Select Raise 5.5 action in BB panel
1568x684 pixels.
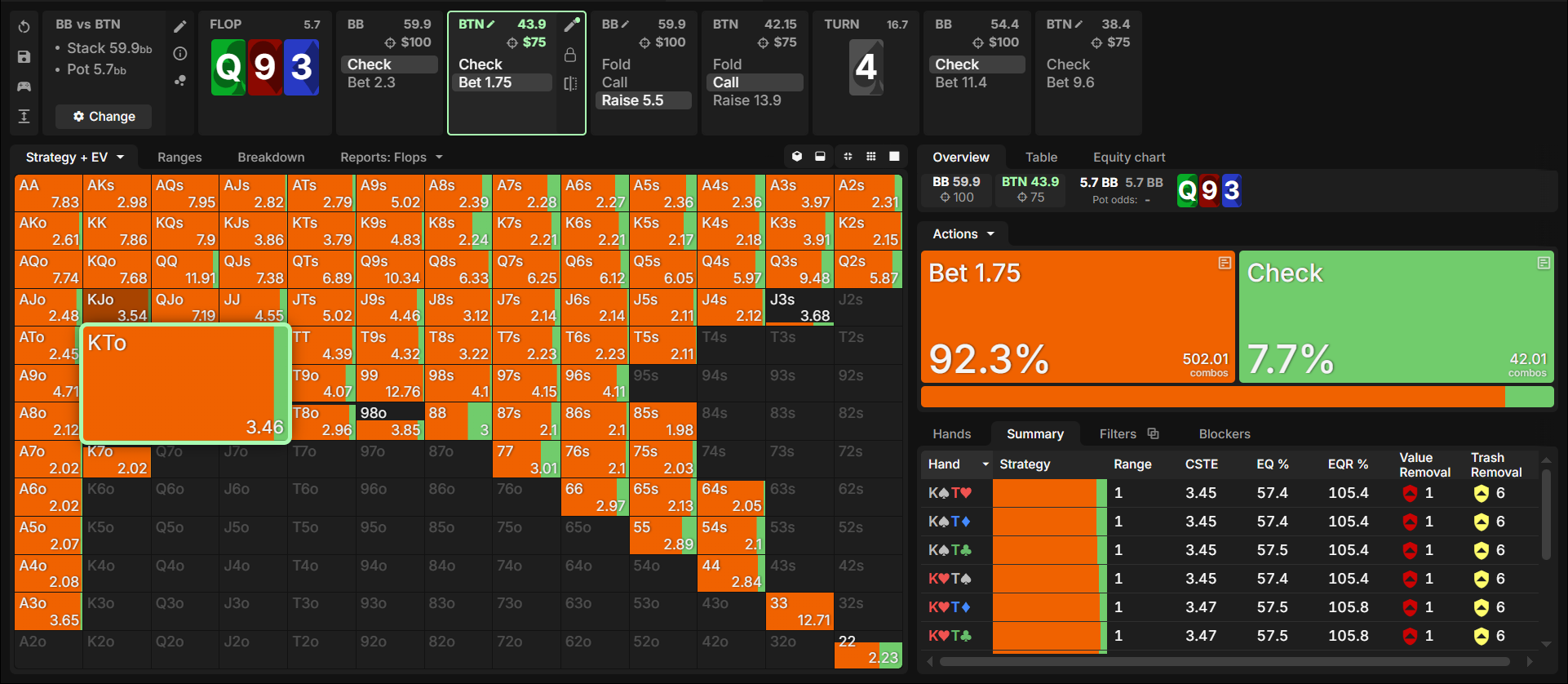tap(644, 100)
